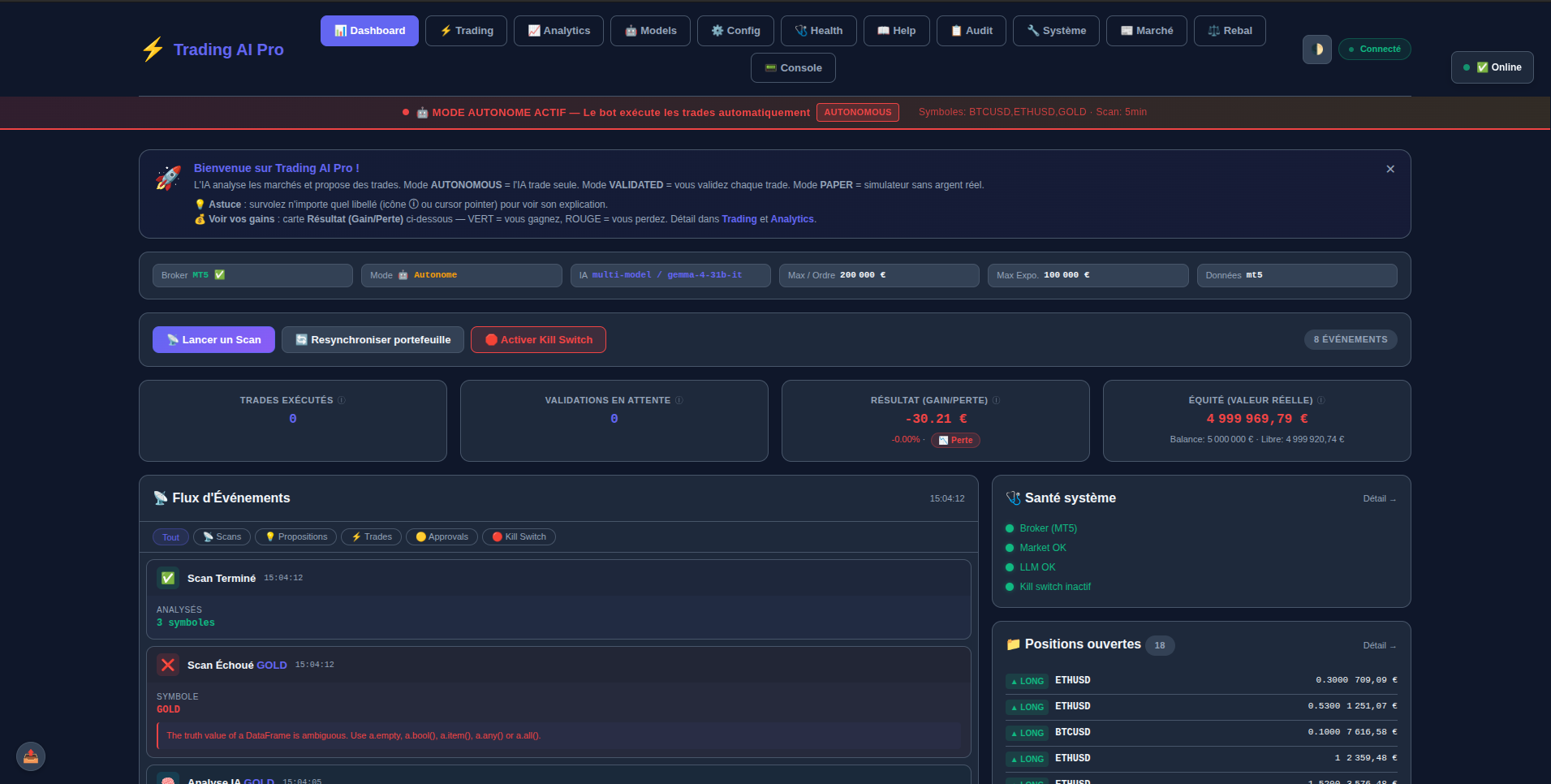Go to the Rebal tab
Image resolution: width=1551 pixels, height=784 pixels.
[1230, 31]
